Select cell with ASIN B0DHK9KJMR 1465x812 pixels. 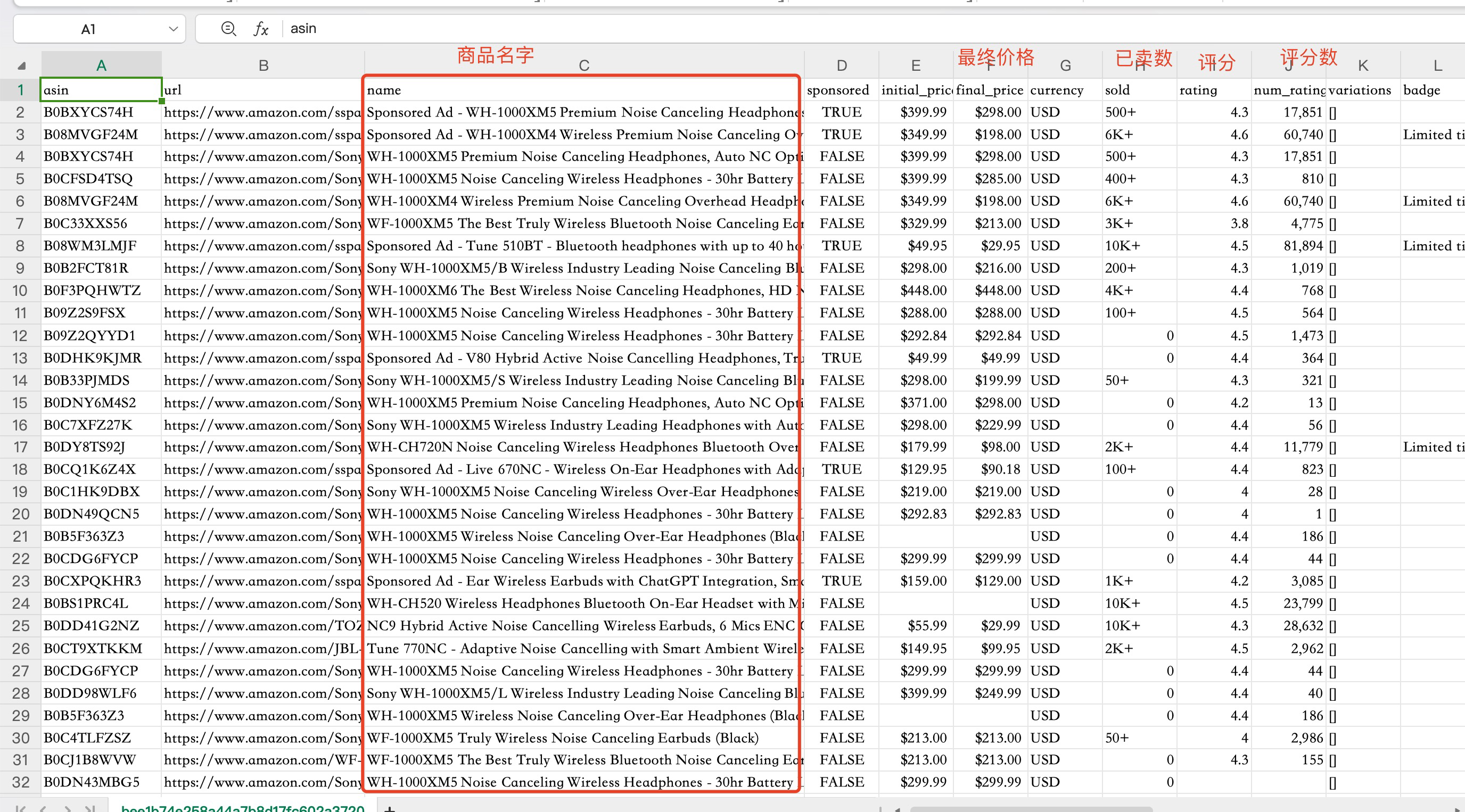click(x=101, y=358)
